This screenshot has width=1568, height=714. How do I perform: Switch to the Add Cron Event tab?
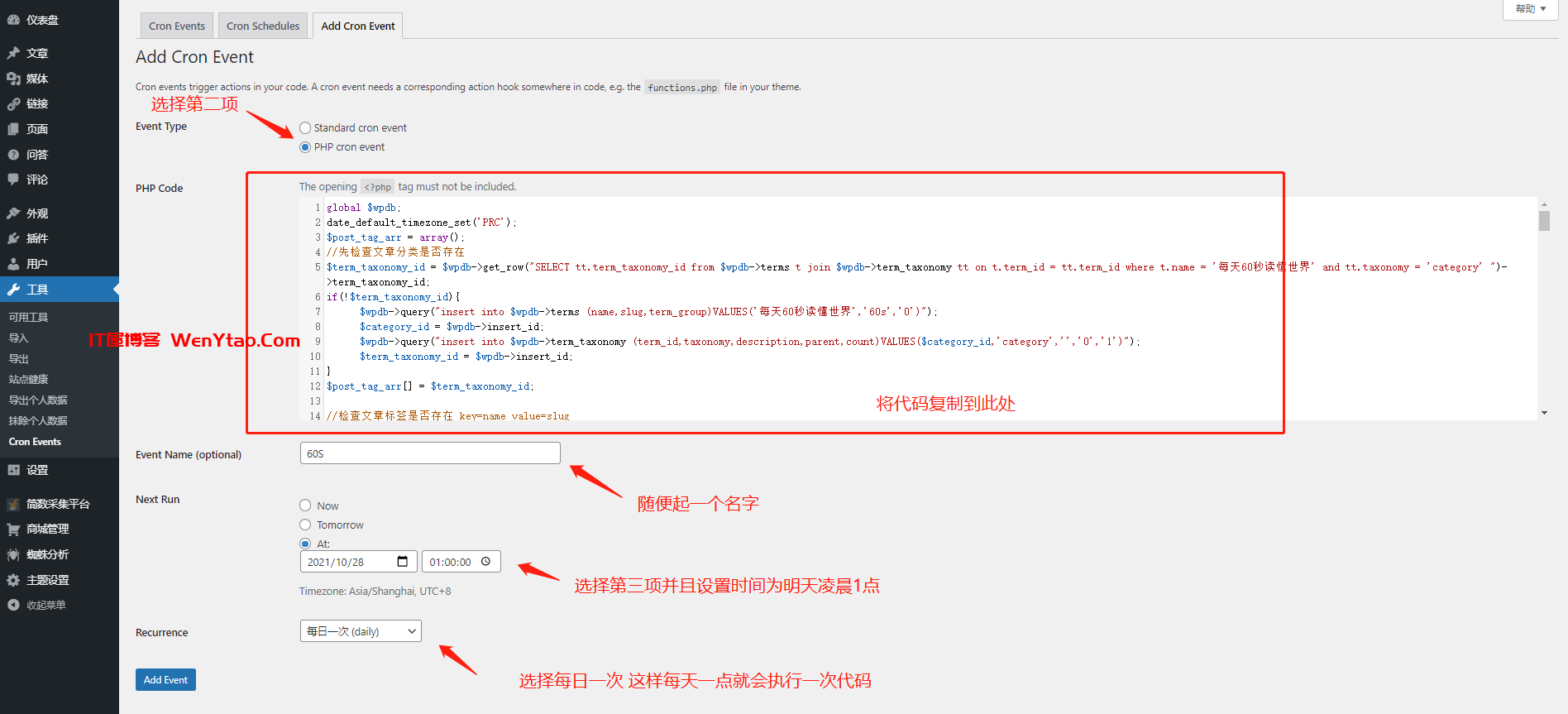click(358, 26)
